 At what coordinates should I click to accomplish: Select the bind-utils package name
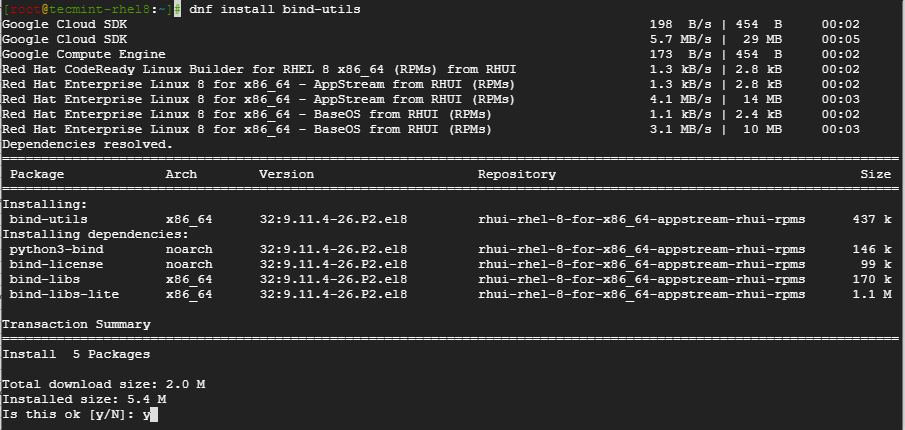48,219
